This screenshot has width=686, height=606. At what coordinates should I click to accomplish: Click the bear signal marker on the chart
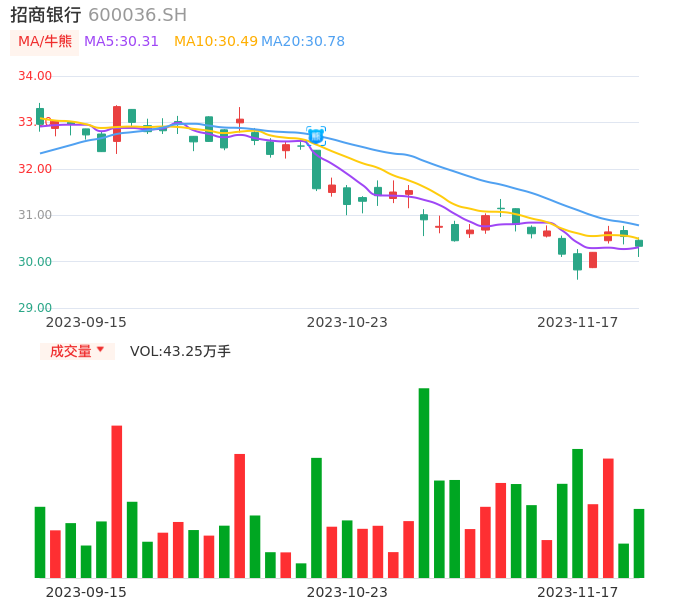[316, 136]
